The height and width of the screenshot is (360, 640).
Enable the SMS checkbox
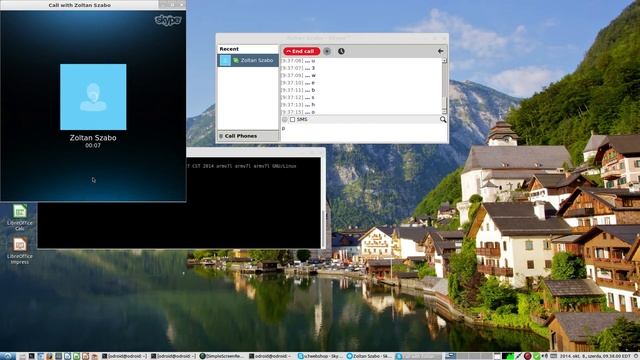pyautogui.click(x=292, y=120)
